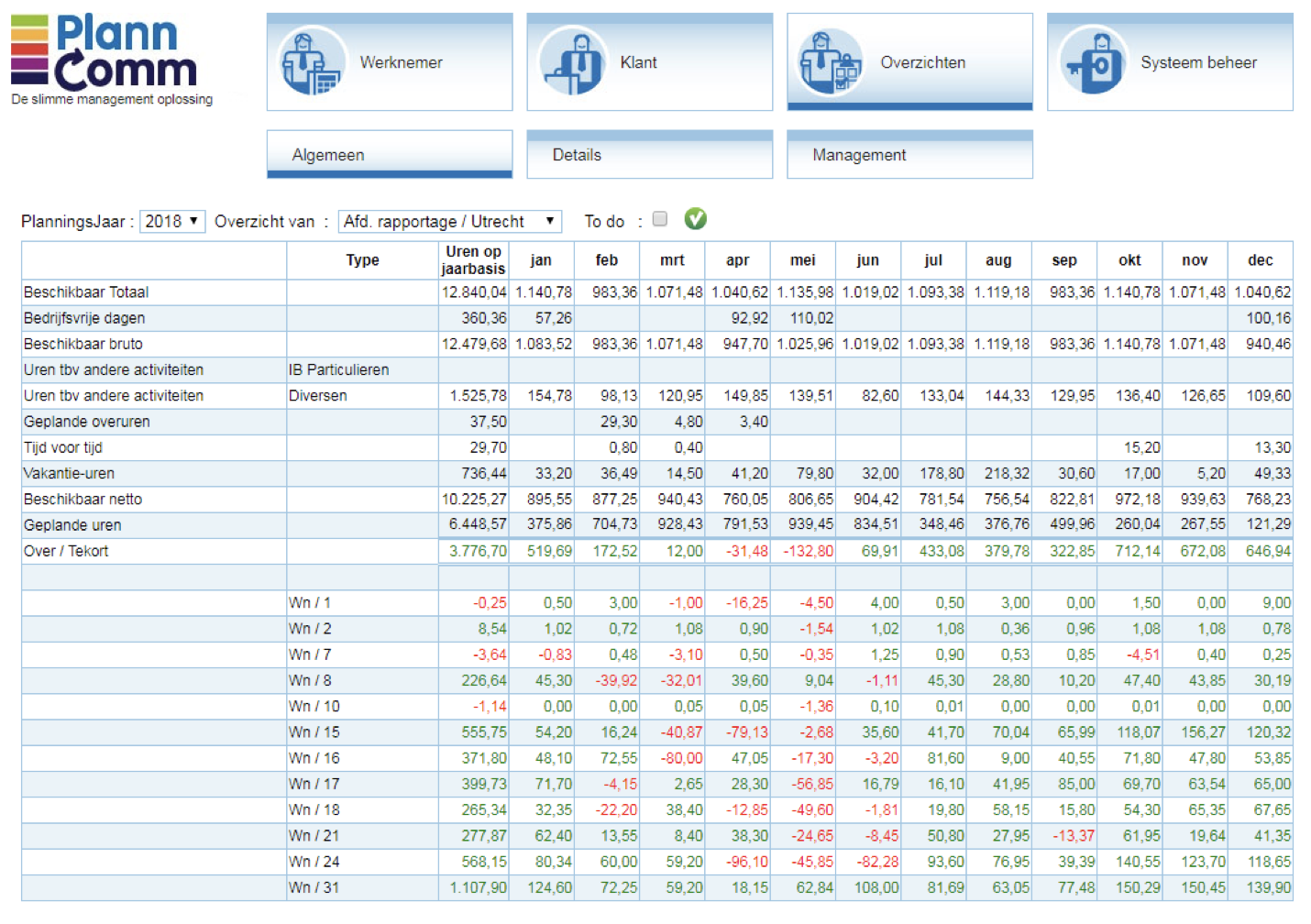Click the Systeem beheer key icon
The width and height of the screenshot is (1311, 924).
(1093, 62)
